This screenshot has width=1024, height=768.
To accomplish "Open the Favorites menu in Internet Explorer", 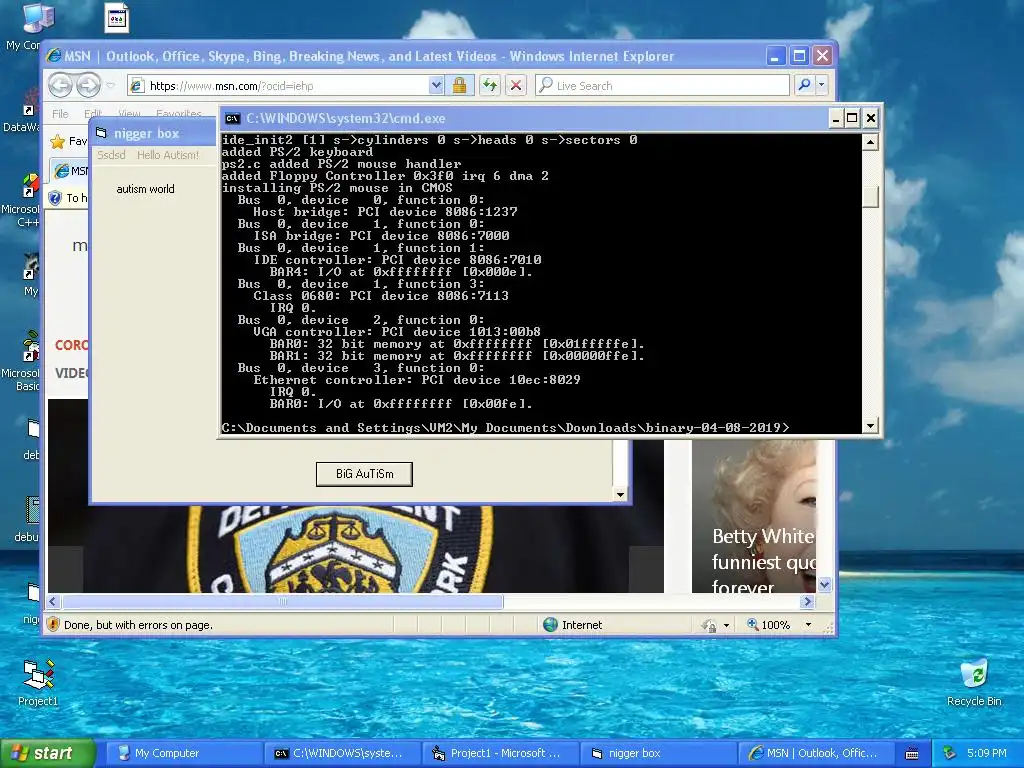I will click(178, 114).
